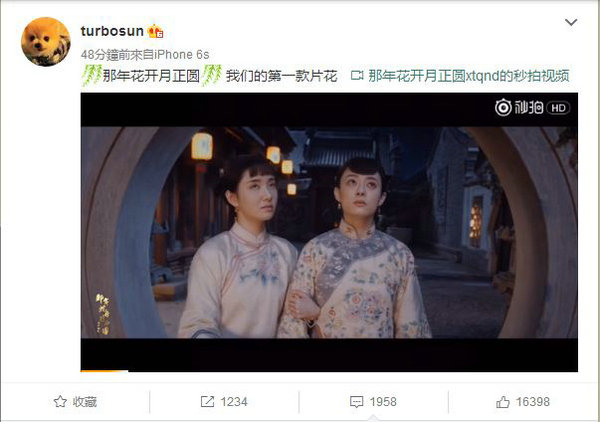Click the 秒拍 logo on the video
Screen dimensions: 600x422
(519, 108)
